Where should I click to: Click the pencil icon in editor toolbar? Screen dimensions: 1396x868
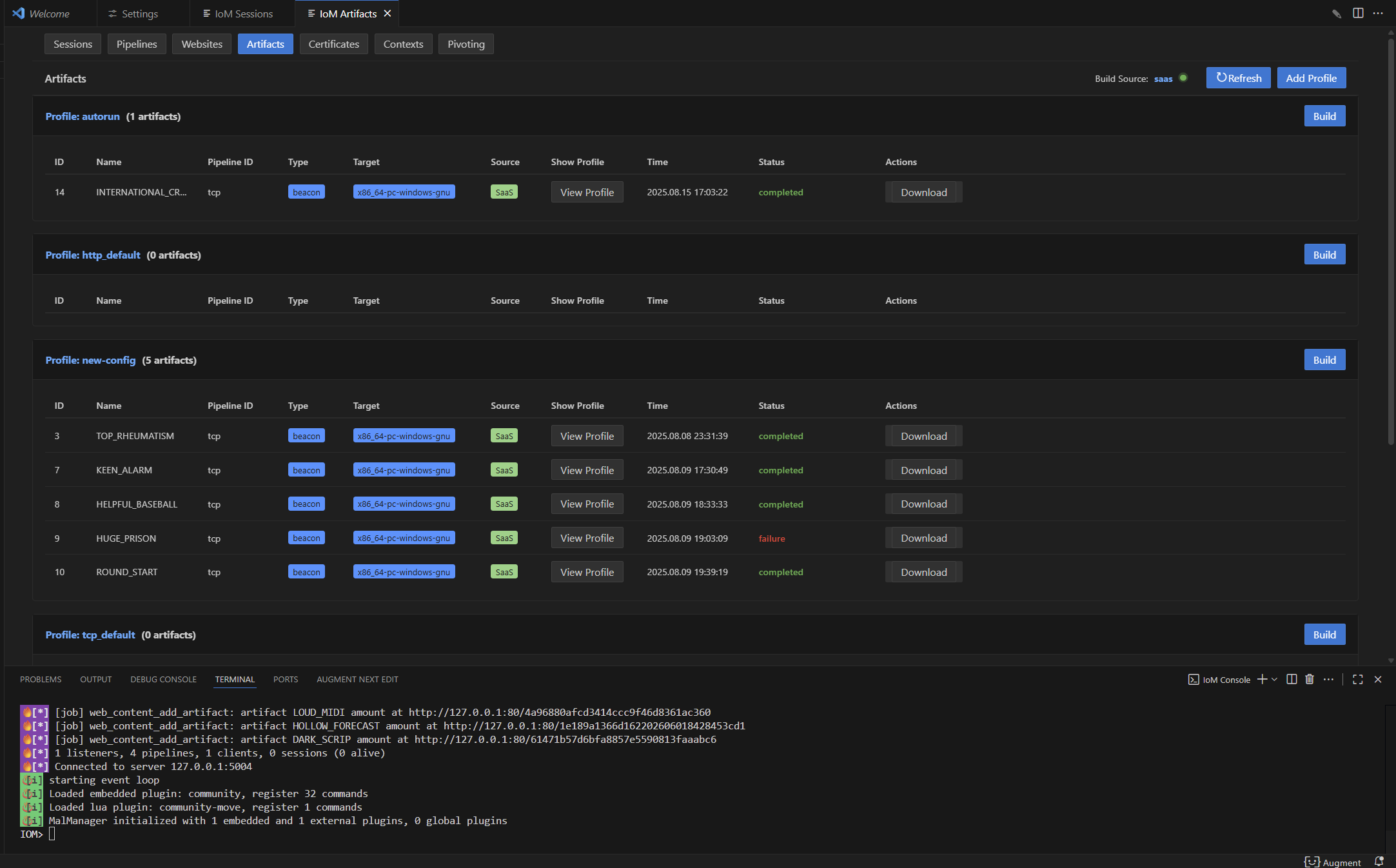[1337, 14]
